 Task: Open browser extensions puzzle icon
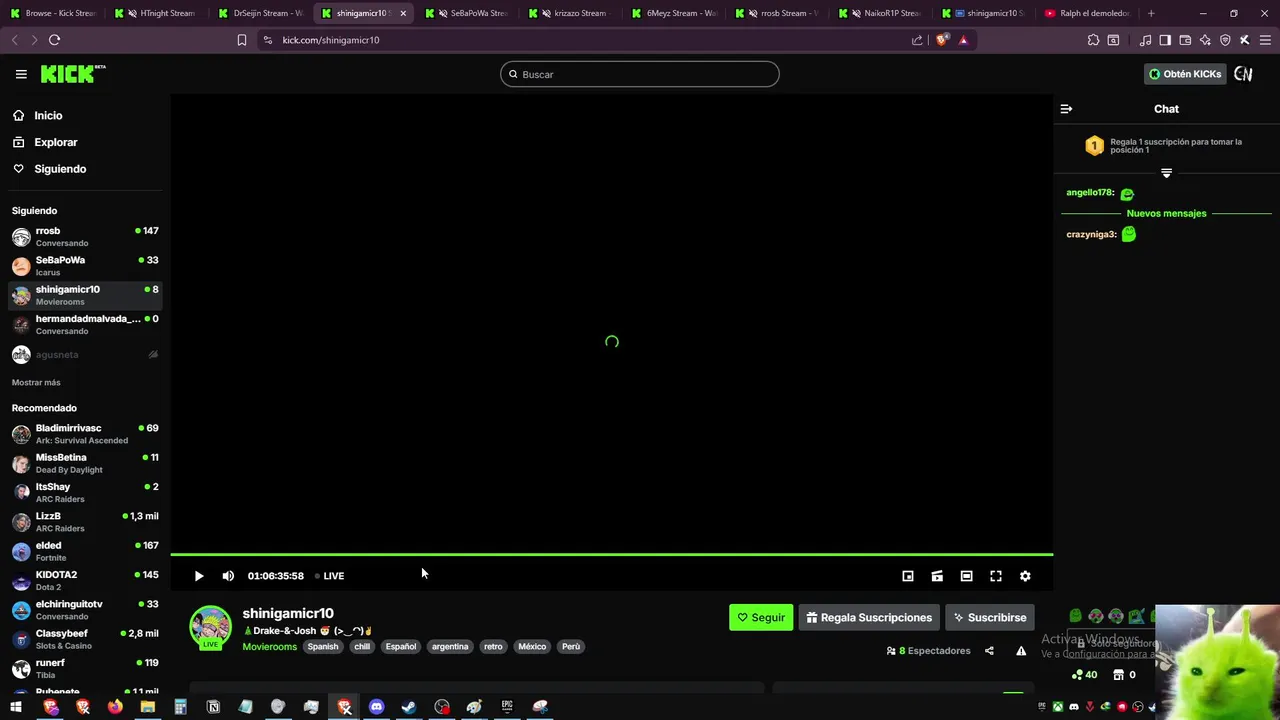click(1093, 40)
